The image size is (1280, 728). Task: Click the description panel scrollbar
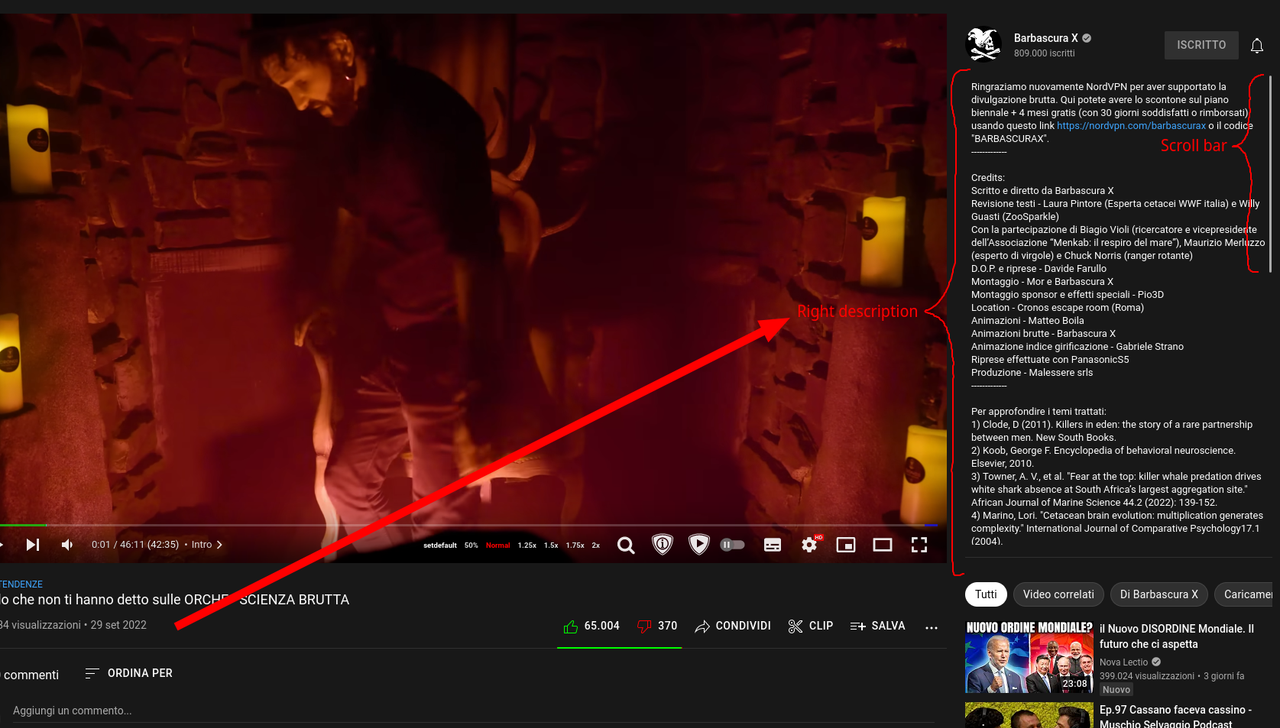tap(1270, 175)
